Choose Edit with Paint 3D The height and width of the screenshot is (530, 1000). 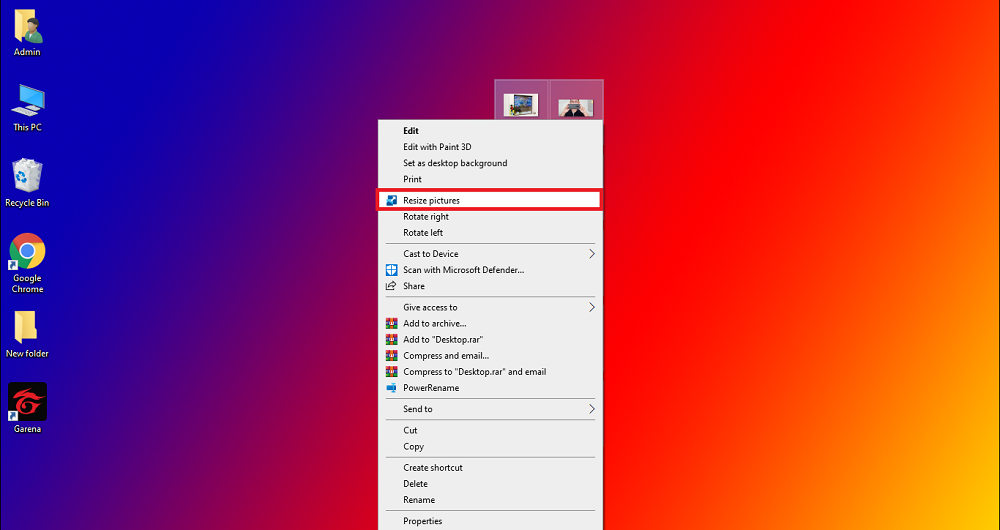tap(490, 147)
